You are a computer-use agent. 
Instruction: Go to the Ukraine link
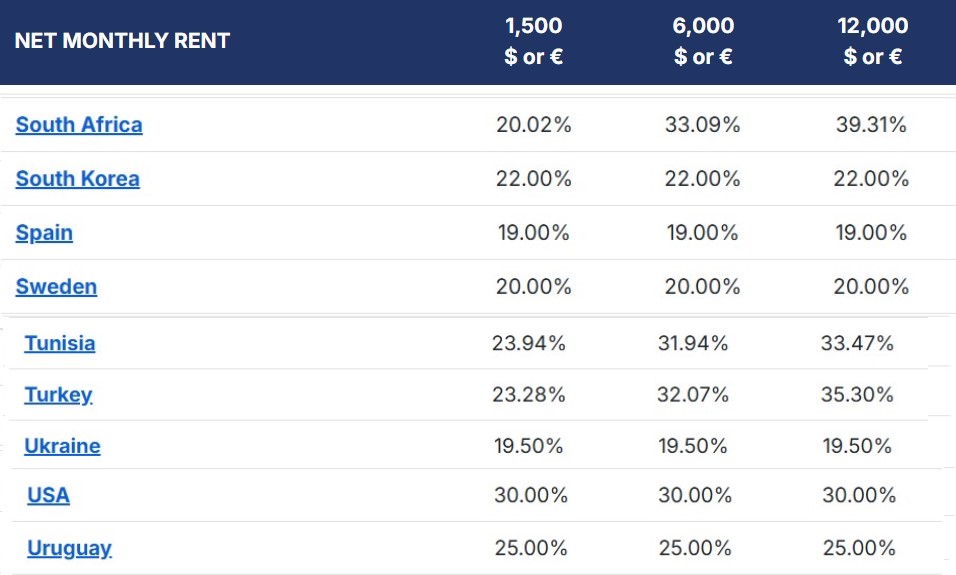pyautogui.click(x=62, y=446)
